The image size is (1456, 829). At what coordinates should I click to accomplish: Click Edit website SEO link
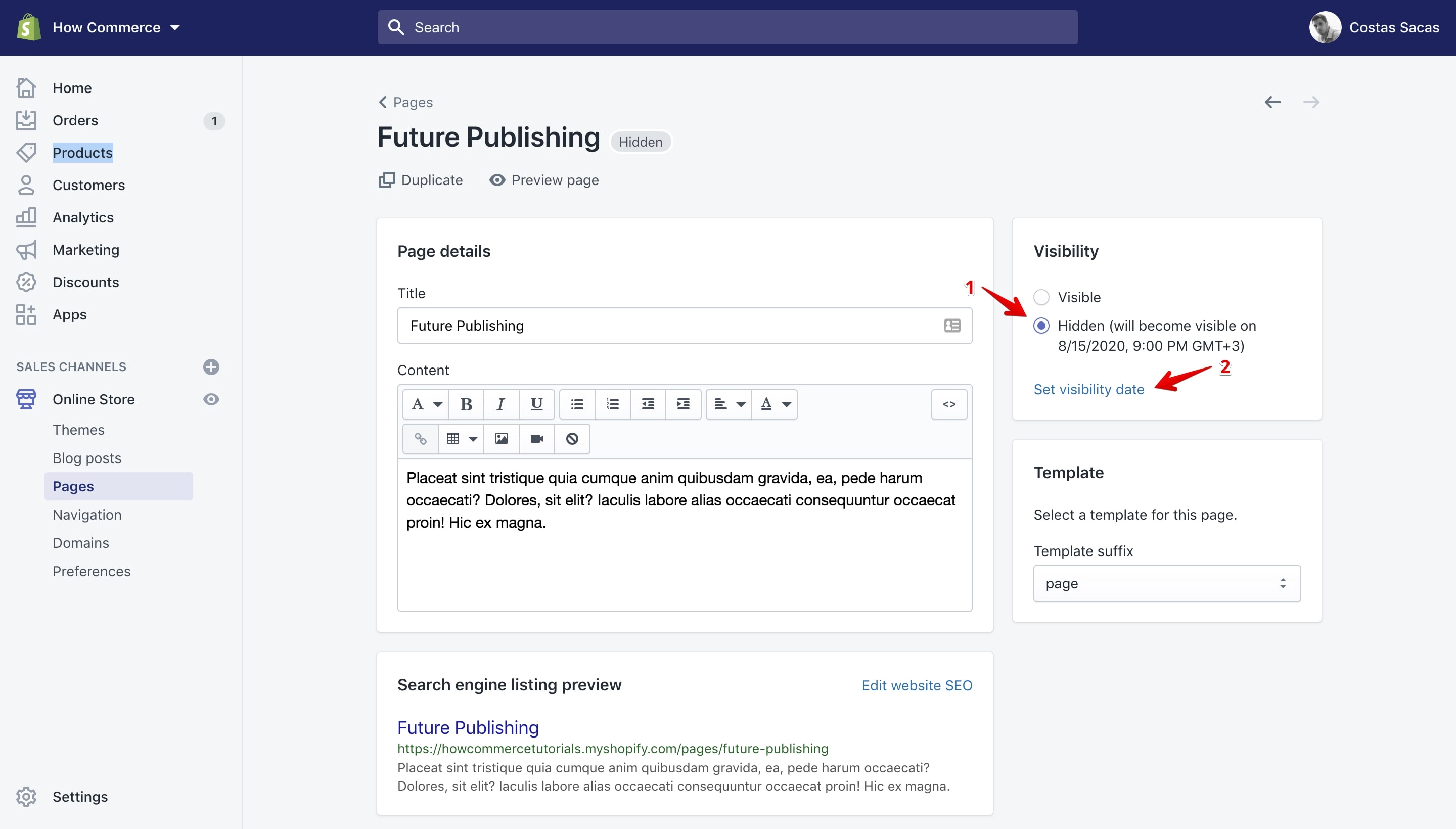[917, 685]
